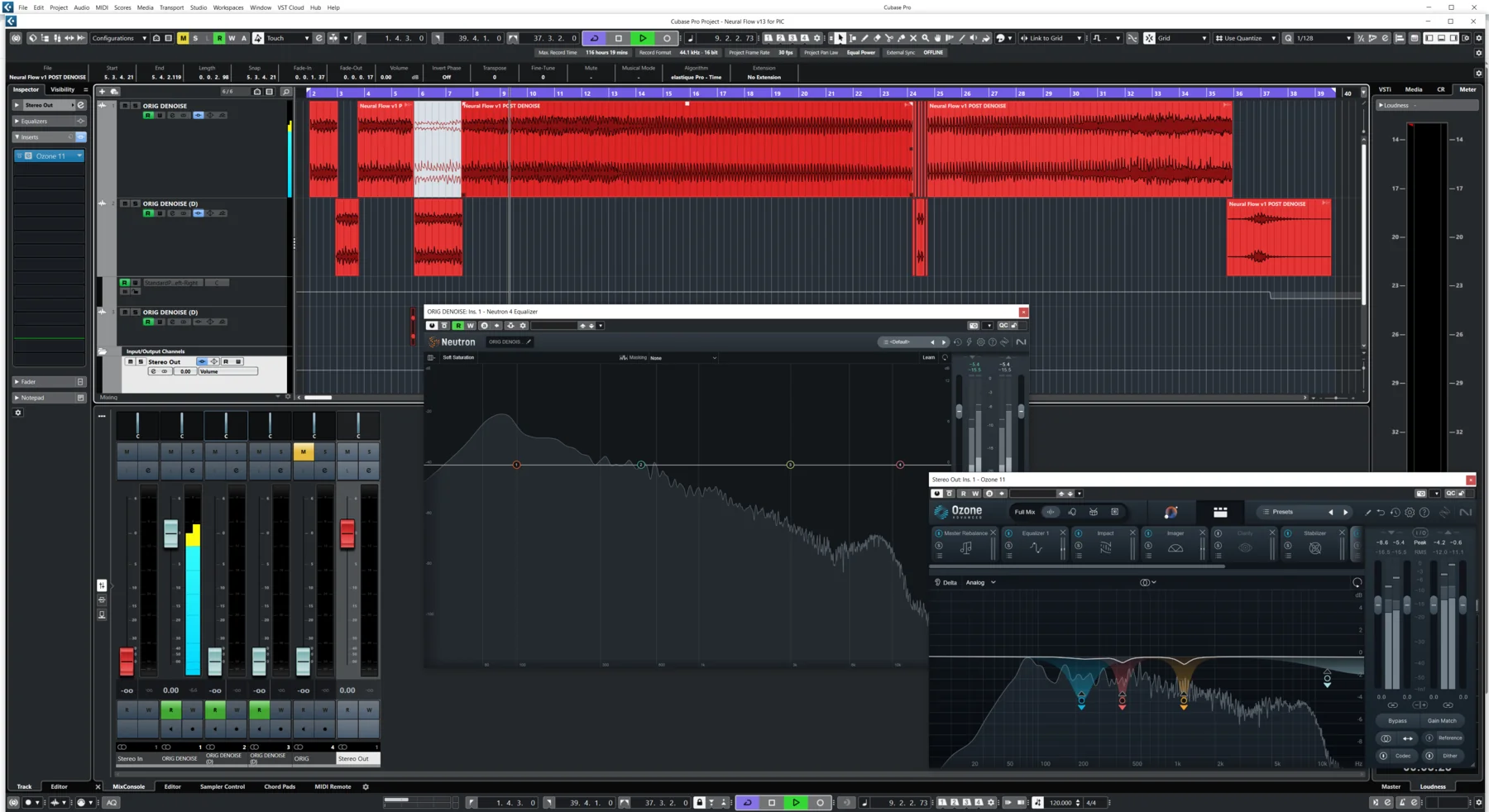The image size is (1489, 812).
Task: Toggle the Cycle loop button in transport
Action: click(594, 38)
